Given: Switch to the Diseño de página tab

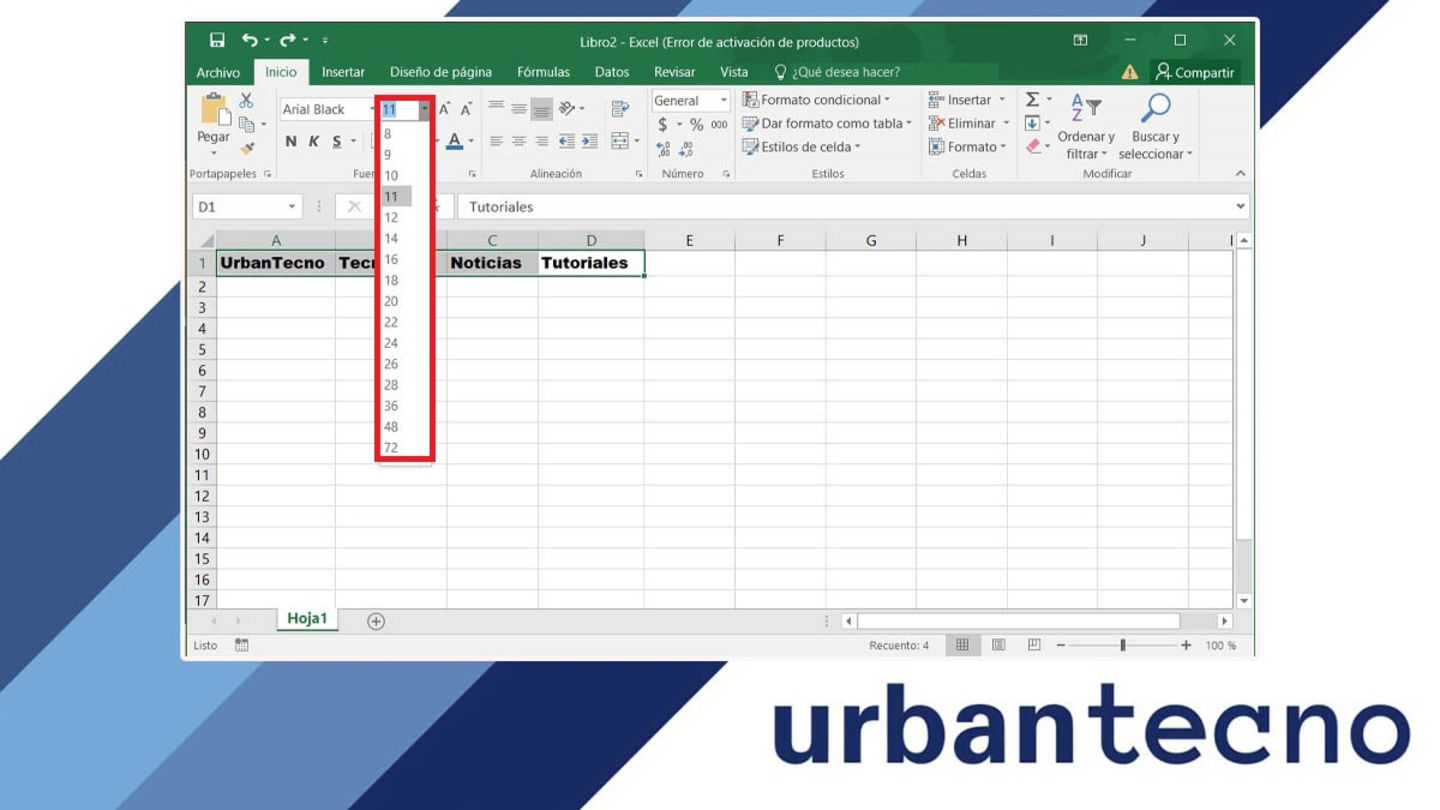Looking at the screenshot, I should click(x=441, y=72).
